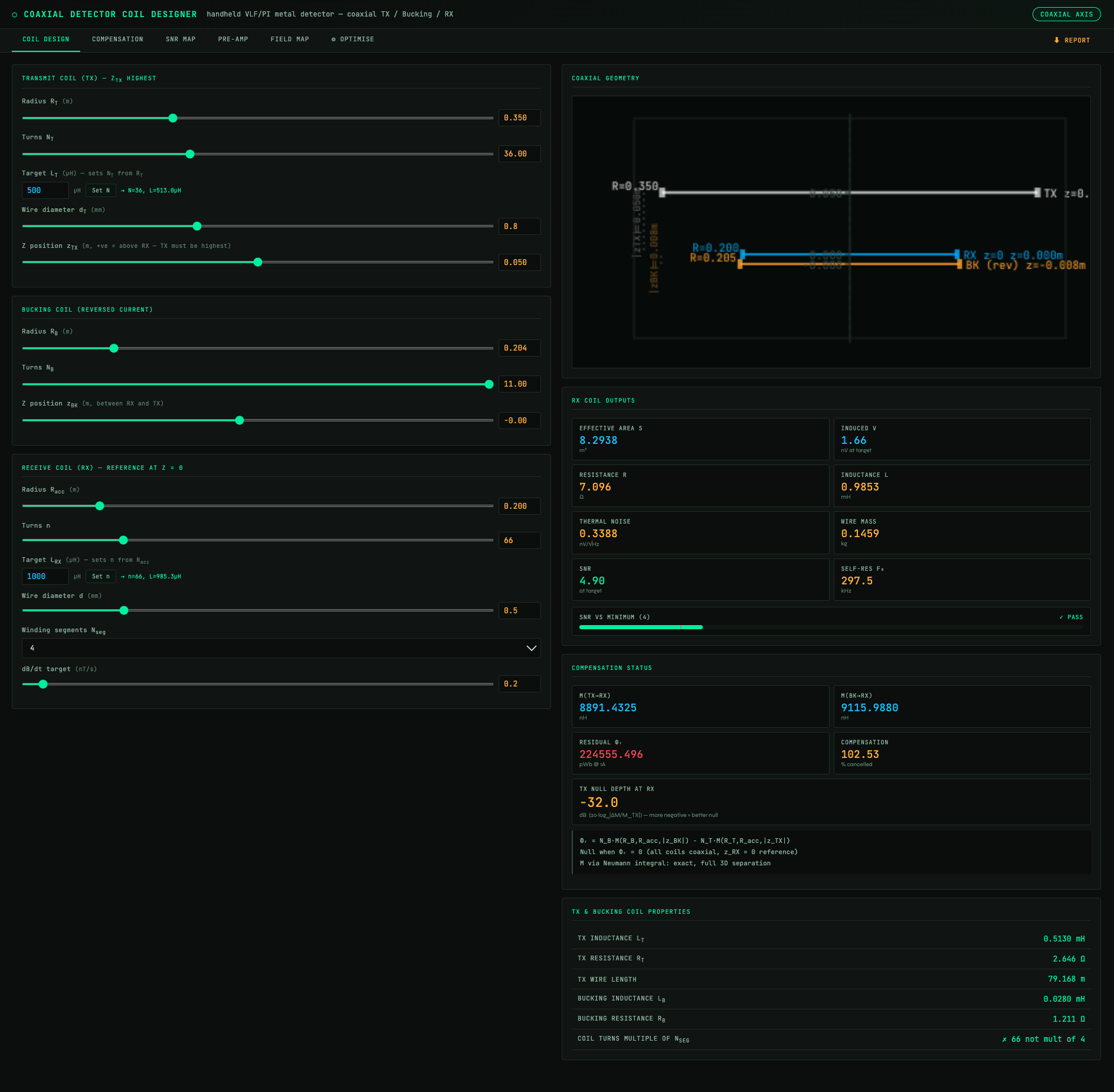Screen dimensions: 1114x1092
Task: Switch to the Compensation tab
Action: click(x=117, y=40)
